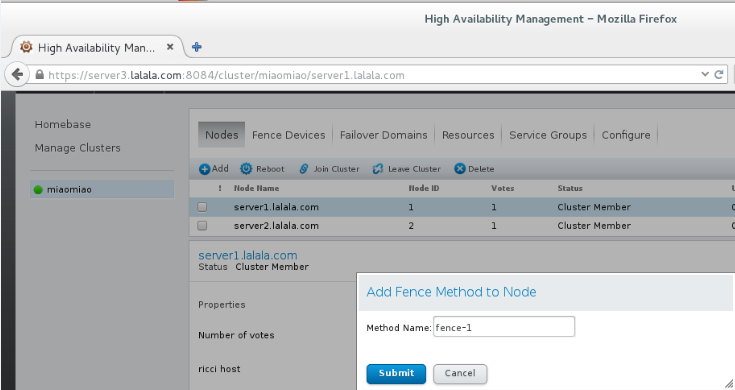
Task: Click the server1.lalala.com node name cell
Action: pos(276,207)
